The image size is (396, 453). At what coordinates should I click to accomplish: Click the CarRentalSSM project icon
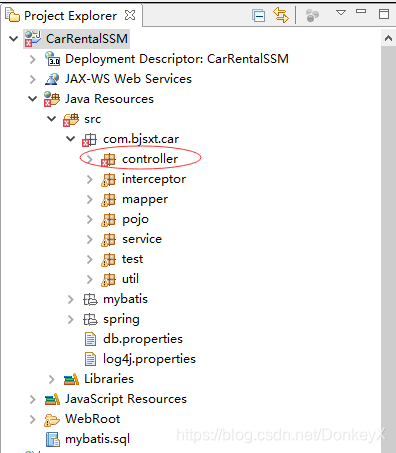pyautogui.click(x=33, y=39)
